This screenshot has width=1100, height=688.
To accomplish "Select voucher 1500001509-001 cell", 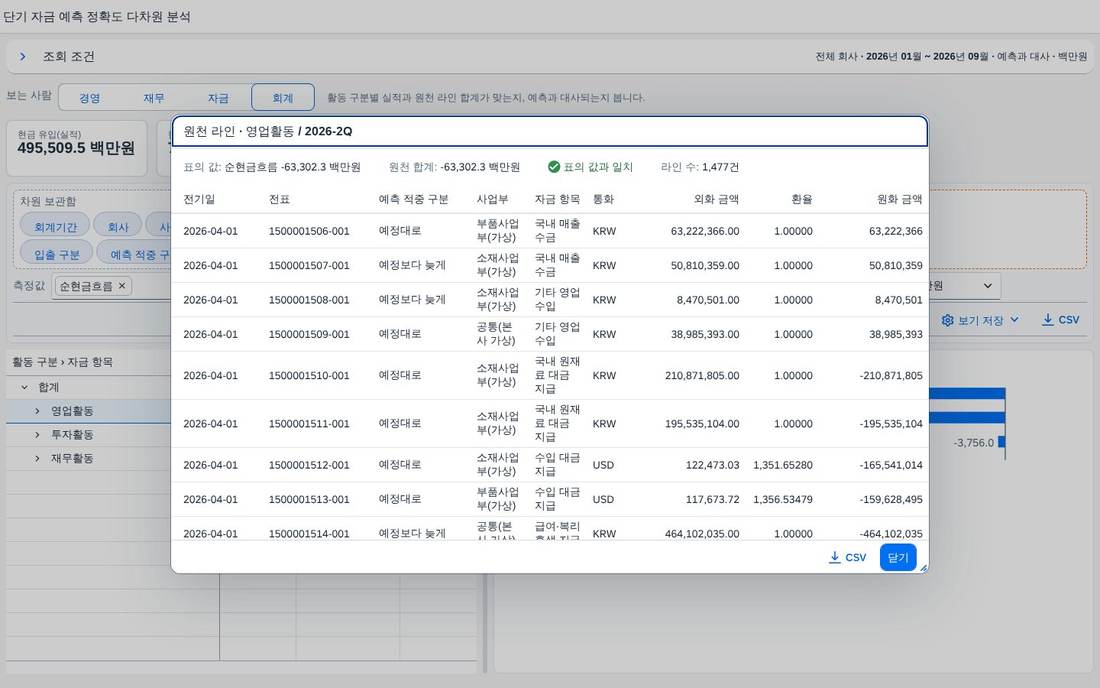I will coord(309,334).
